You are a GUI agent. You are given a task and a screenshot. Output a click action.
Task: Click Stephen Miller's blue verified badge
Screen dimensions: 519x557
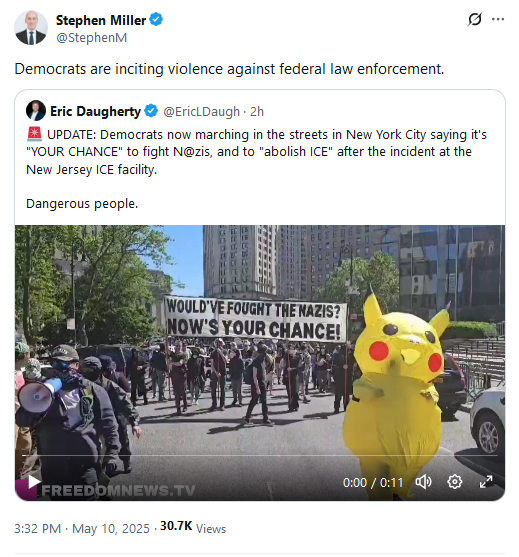(x=156, y=19)
